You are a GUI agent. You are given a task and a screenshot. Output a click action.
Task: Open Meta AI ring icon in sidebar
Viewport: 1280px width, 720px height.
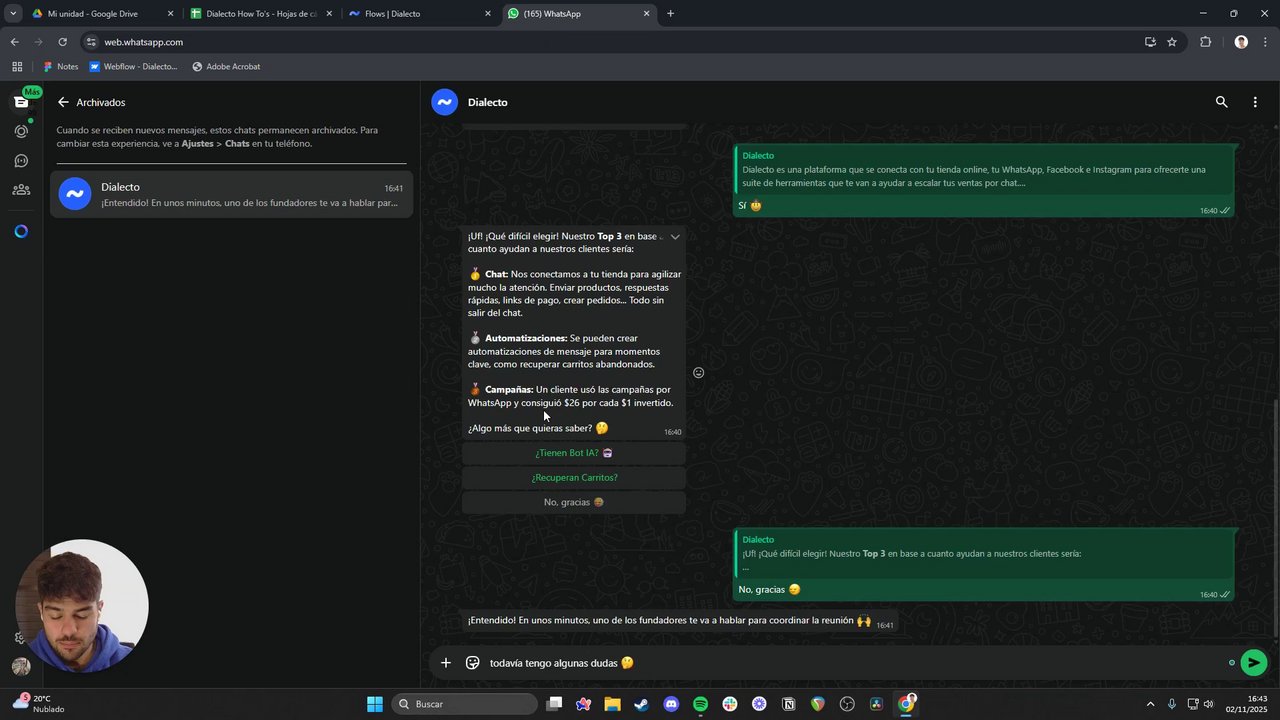pos(21,231)
